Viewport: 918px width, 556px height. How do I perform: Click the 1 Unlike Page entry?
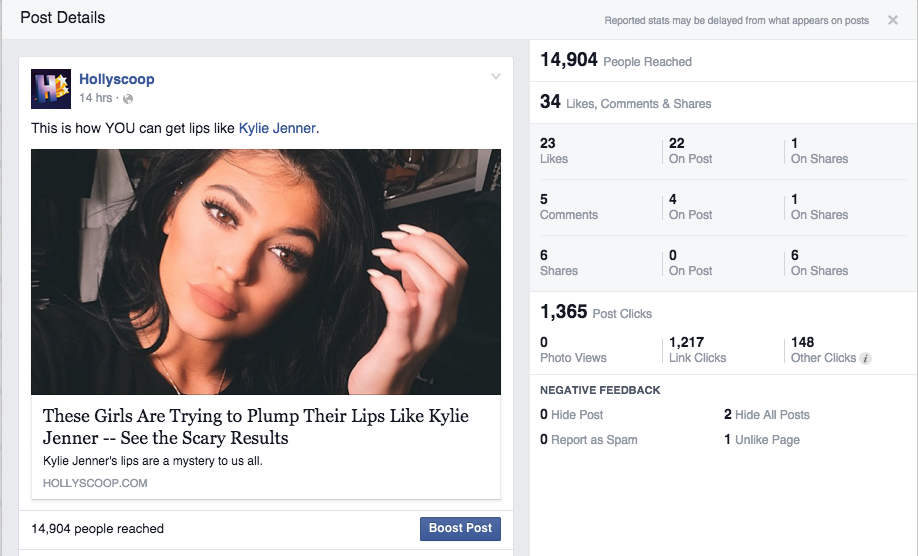point(762,440)
